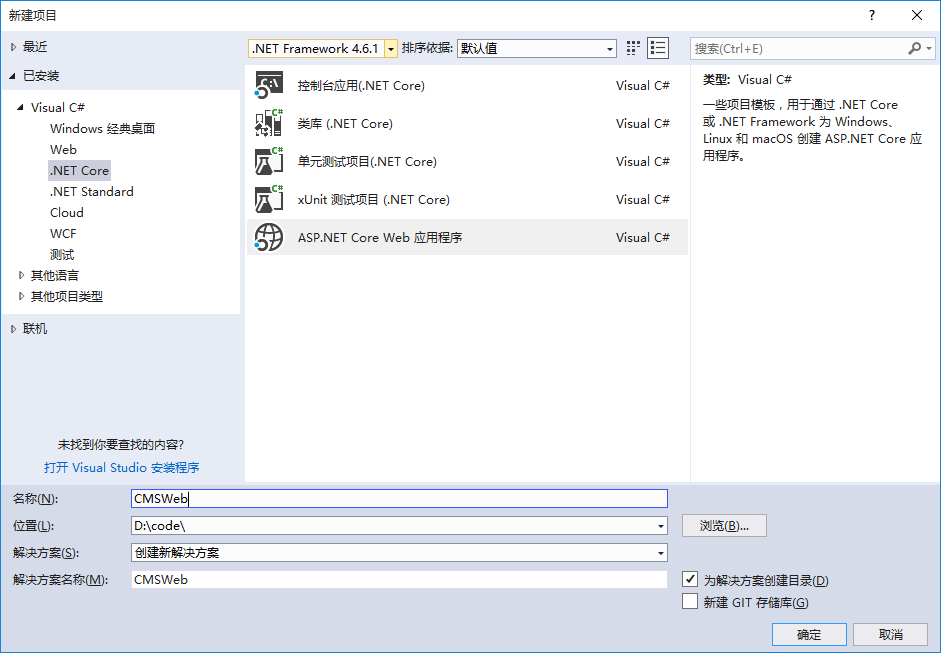941x653 pixels.
Task: Select Windows 经典桌面 category
Action: [x=103, y=128]
